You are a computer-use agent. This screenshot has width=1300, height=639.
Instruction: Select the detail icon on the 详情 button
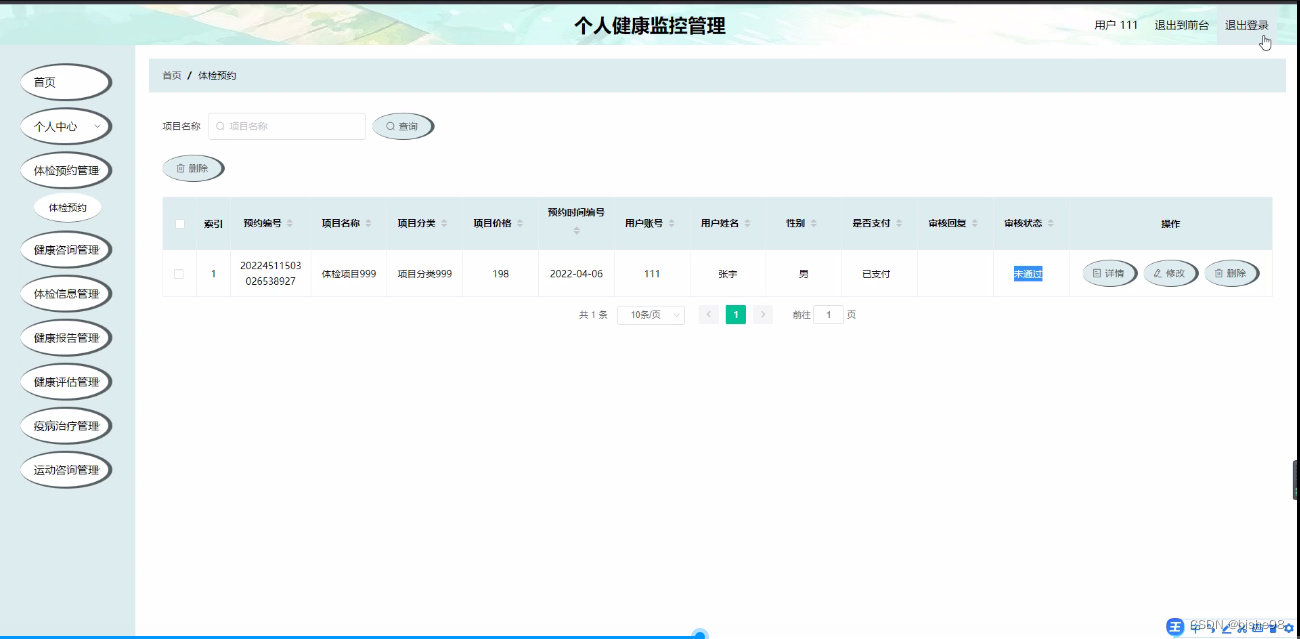(1096, 273)
